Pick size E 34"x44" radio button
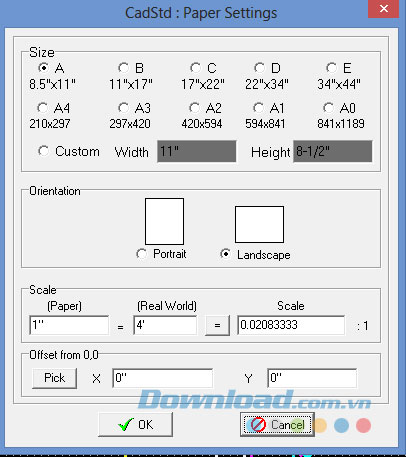Screen dimensions: 406x457 click(x=331, y=68)
